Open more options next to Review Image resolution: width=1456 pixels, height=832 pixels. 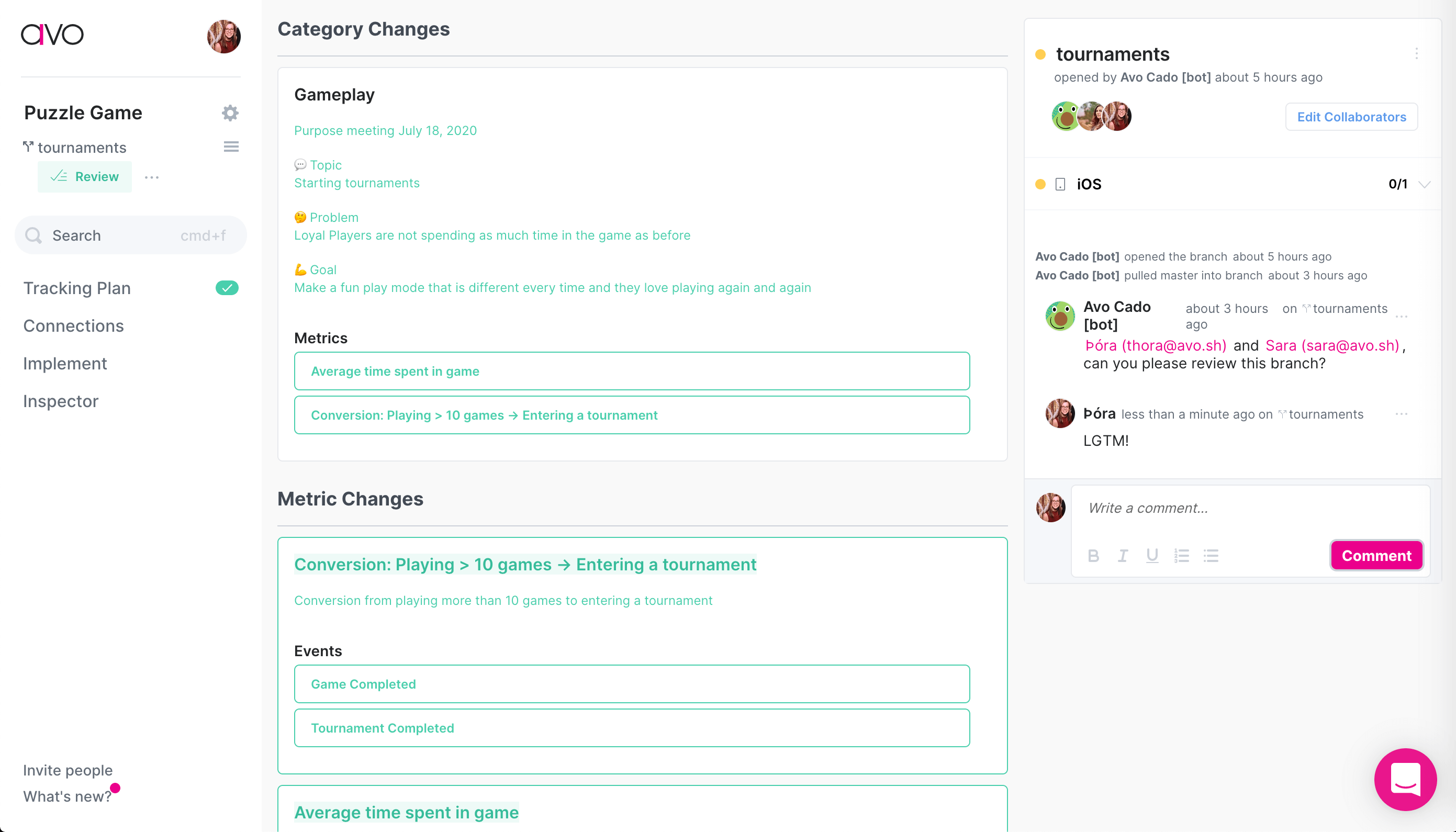pyautogui.click(x=152, y=177)
